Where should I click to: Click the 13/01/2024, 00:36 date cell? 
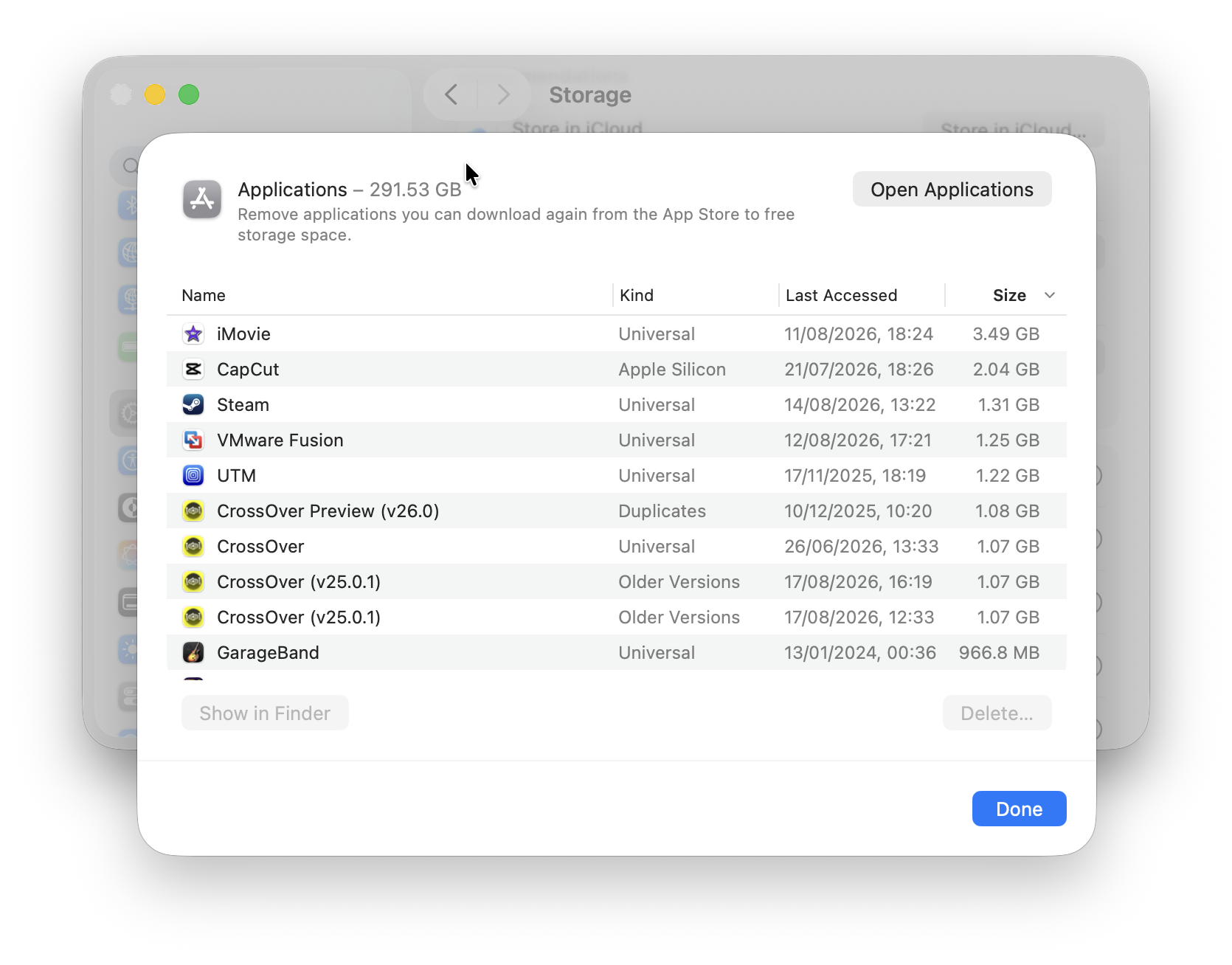[x=860, y=653]
